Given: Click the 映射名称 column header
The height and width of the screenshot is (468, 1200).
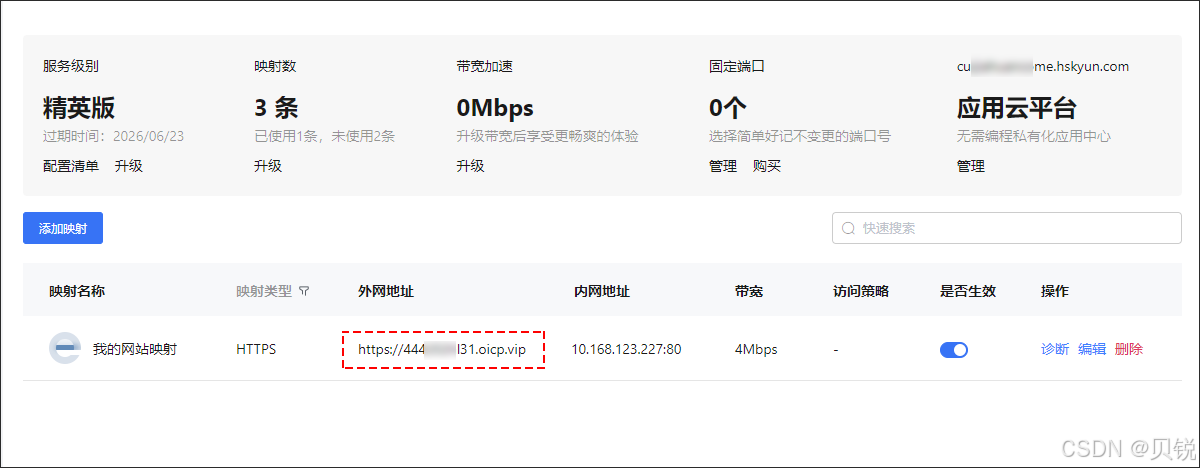Looking at the screenshot, I should point(77,291).
